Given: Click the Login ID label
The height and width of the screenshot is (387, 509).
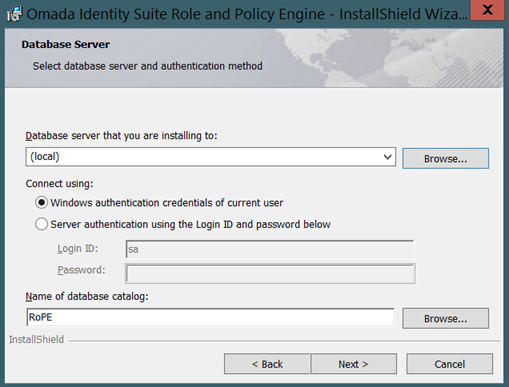Looking at the screenshot, I should point(78,249).
